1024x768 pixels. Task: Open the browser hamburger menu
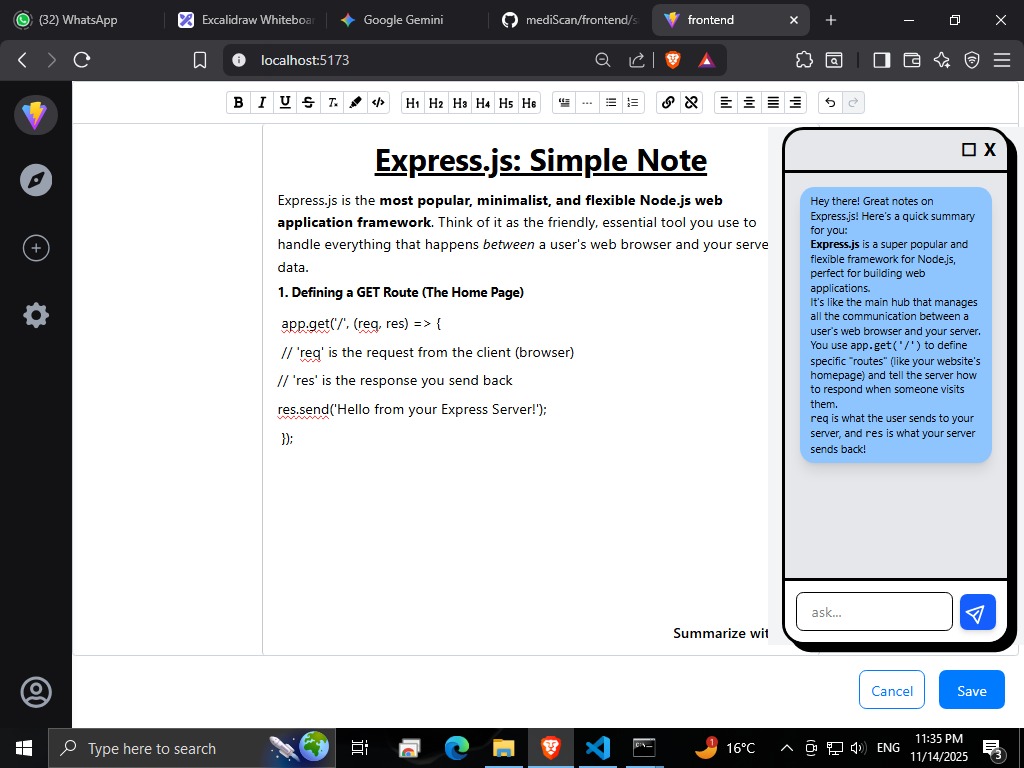(x=1003, y=60)
